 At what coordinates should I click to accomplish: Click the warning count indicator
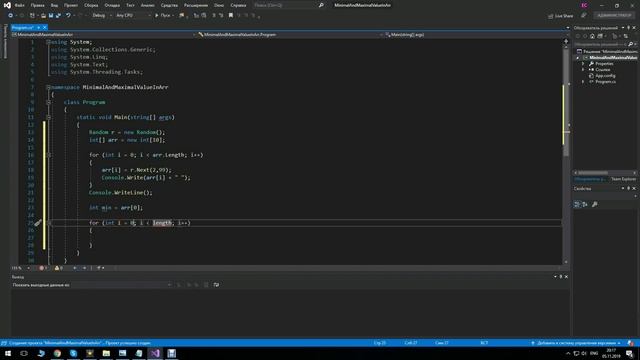pos(59,268)
